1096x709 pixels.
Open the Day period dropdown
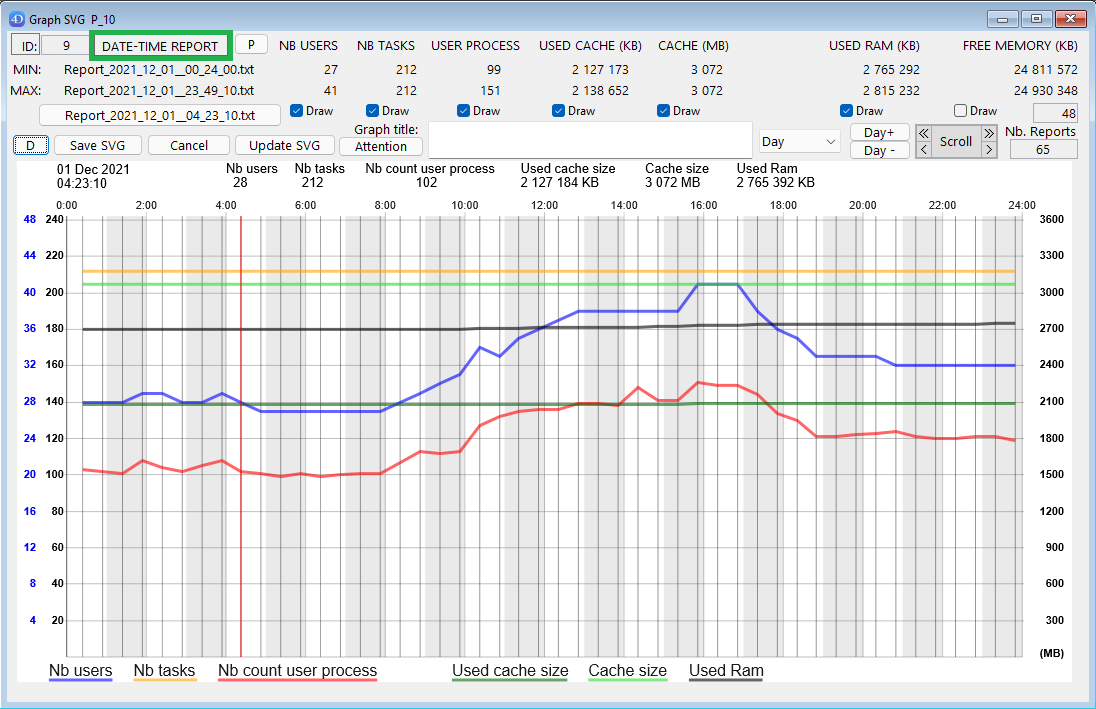tap(799, 142)
